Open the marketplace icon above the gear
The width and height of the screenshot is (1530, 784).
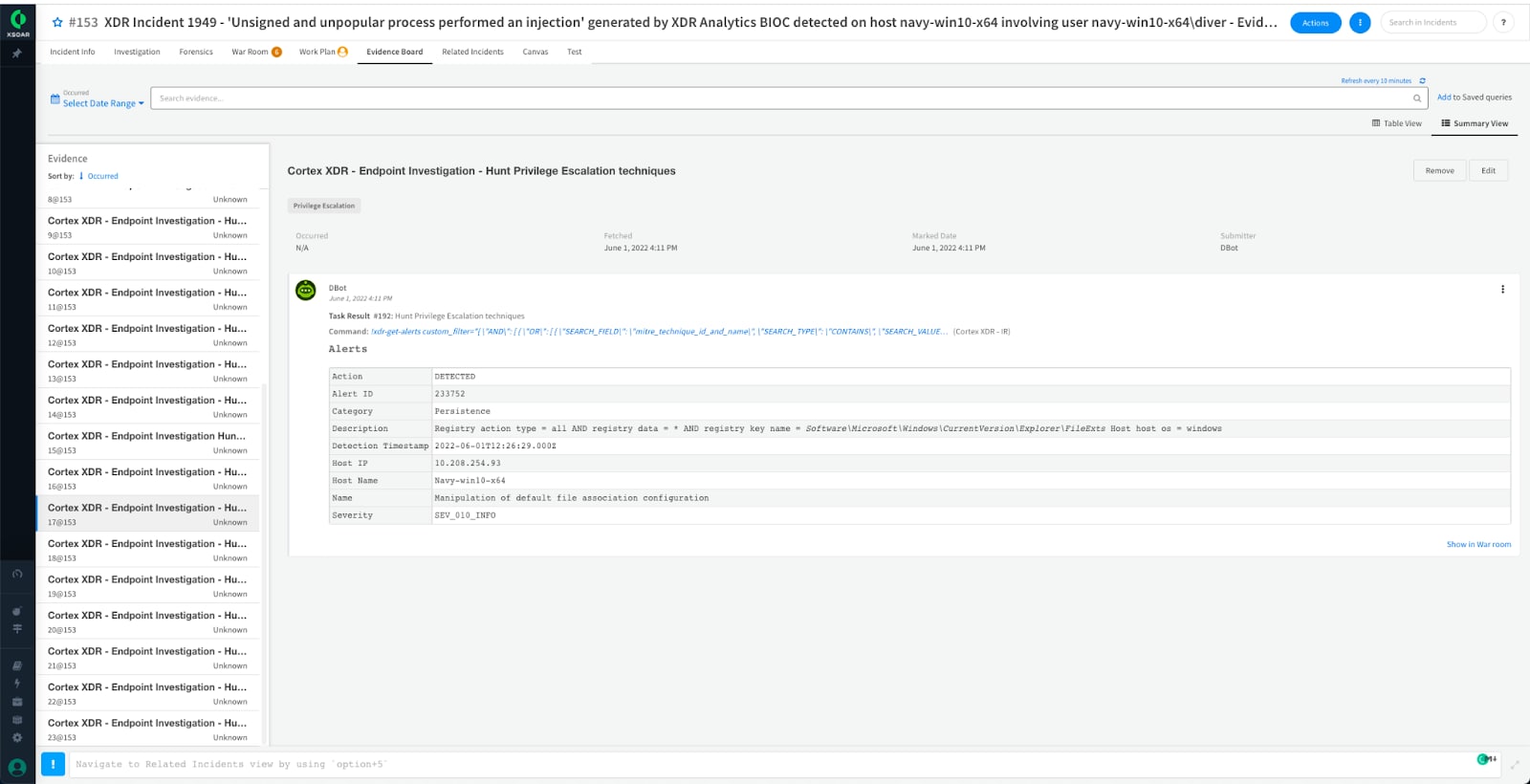[17, 720]
